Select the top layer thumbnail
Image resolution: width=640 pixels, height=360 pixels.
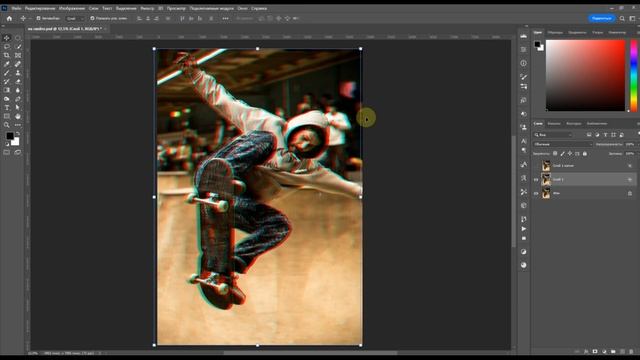tap(546, 166)
